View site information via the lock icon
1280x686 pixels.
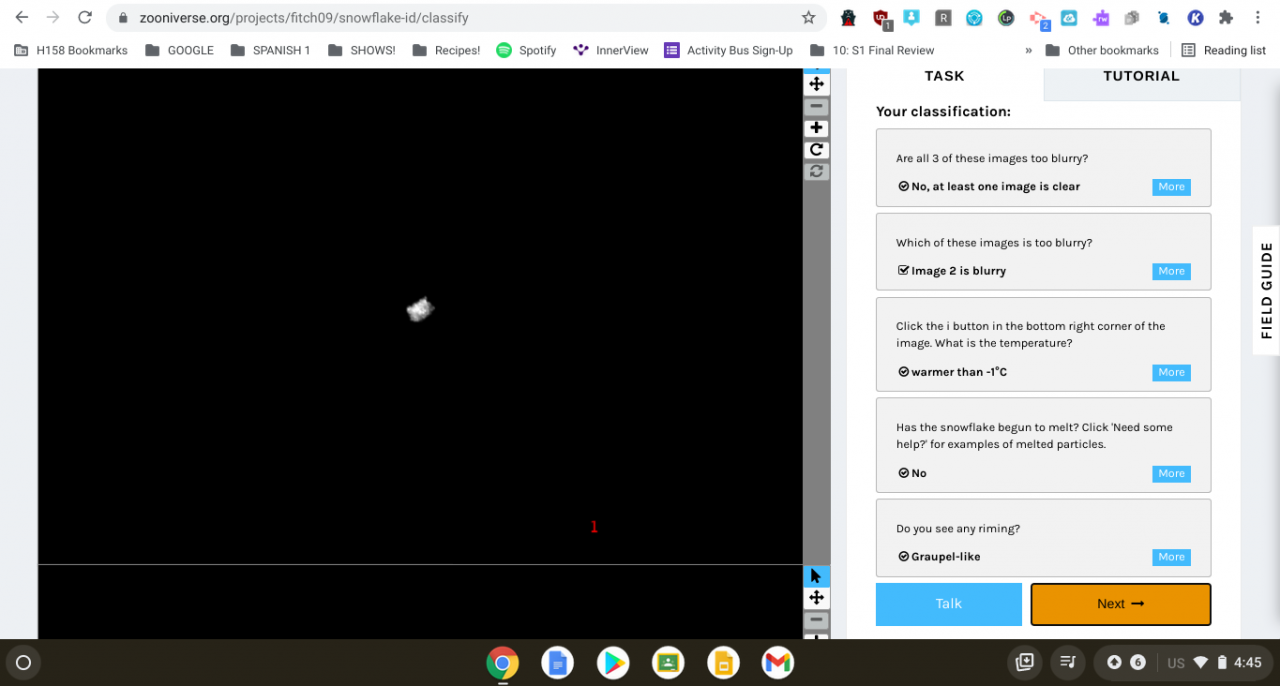(x=124, y=18)
